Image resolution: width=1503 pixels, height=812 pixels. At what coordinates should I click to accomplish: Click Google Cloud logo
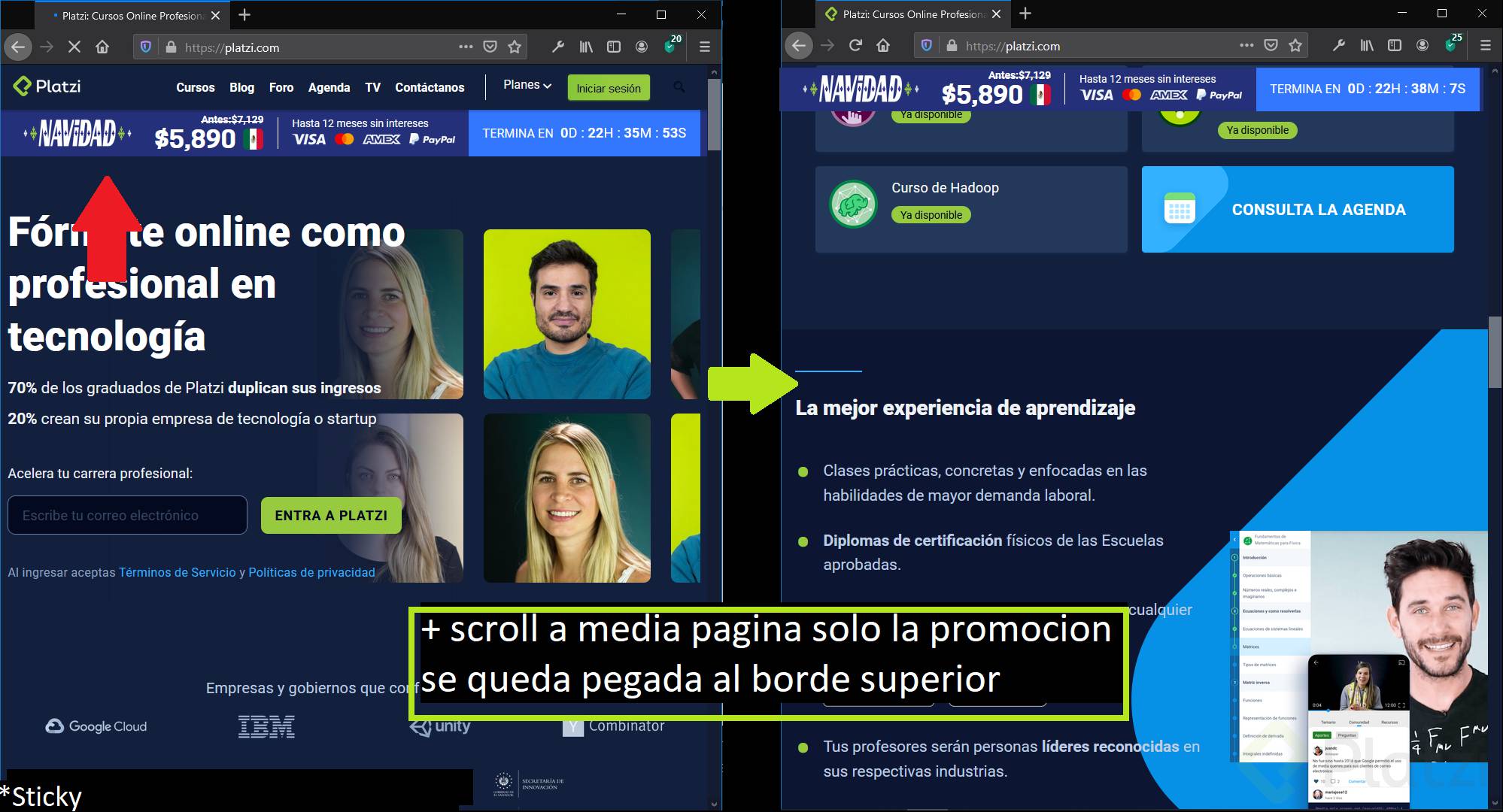coord(96,726)
